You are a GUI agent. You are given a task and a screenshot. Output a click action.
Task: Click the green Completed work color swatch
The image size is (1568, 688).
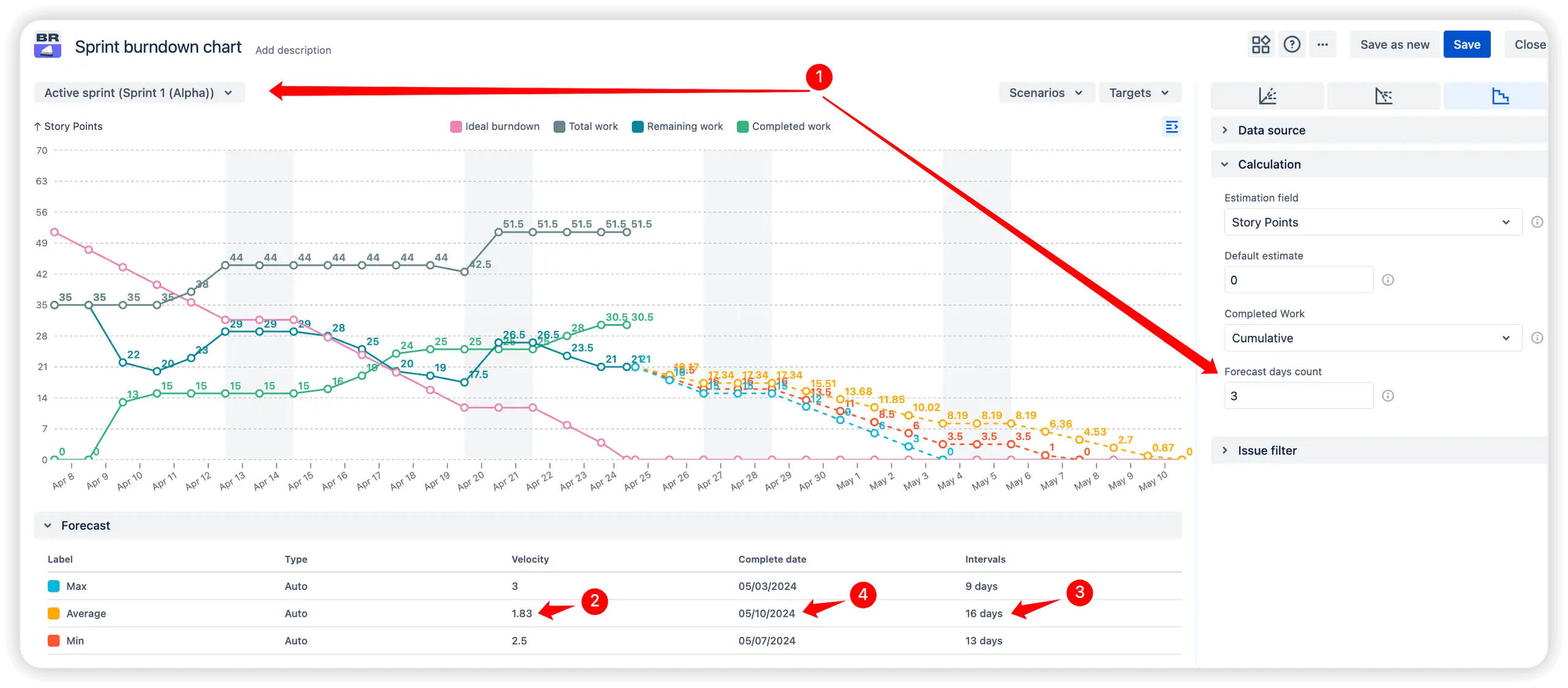click(743, 126)
